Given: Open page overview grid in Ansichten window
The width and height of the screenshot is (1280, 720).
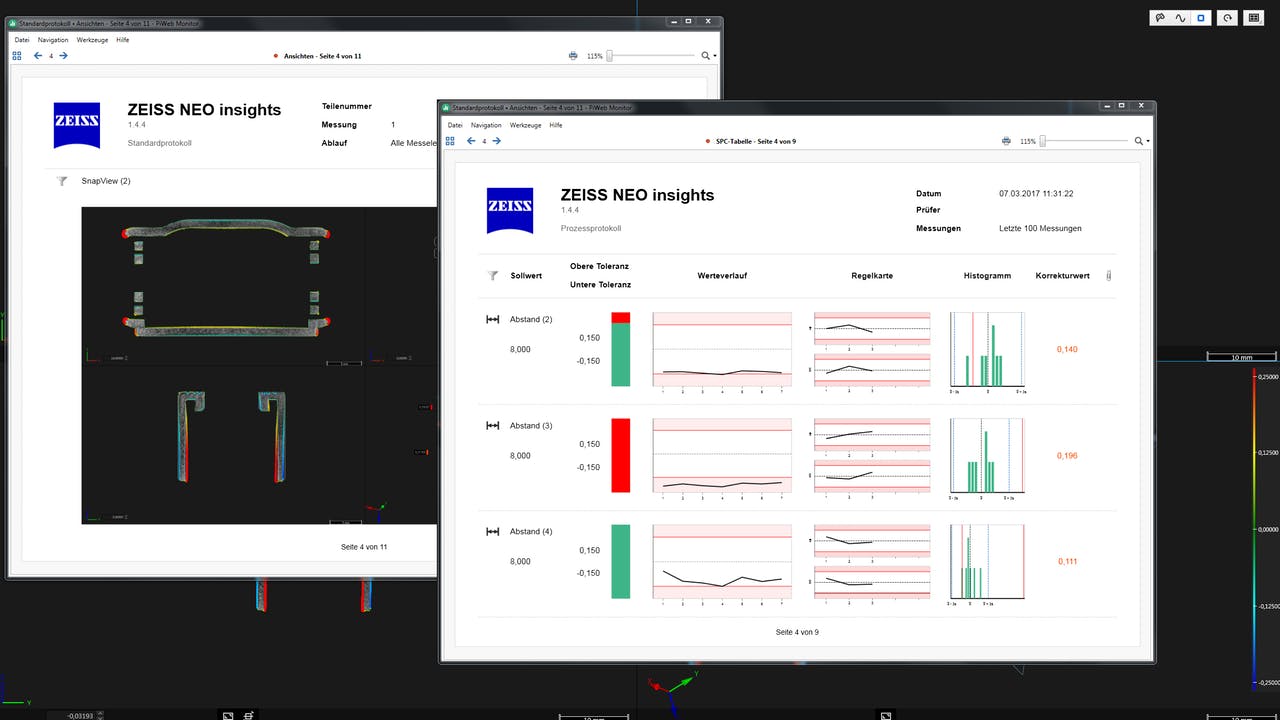Looking at the screenshot, I should point(17,56).
